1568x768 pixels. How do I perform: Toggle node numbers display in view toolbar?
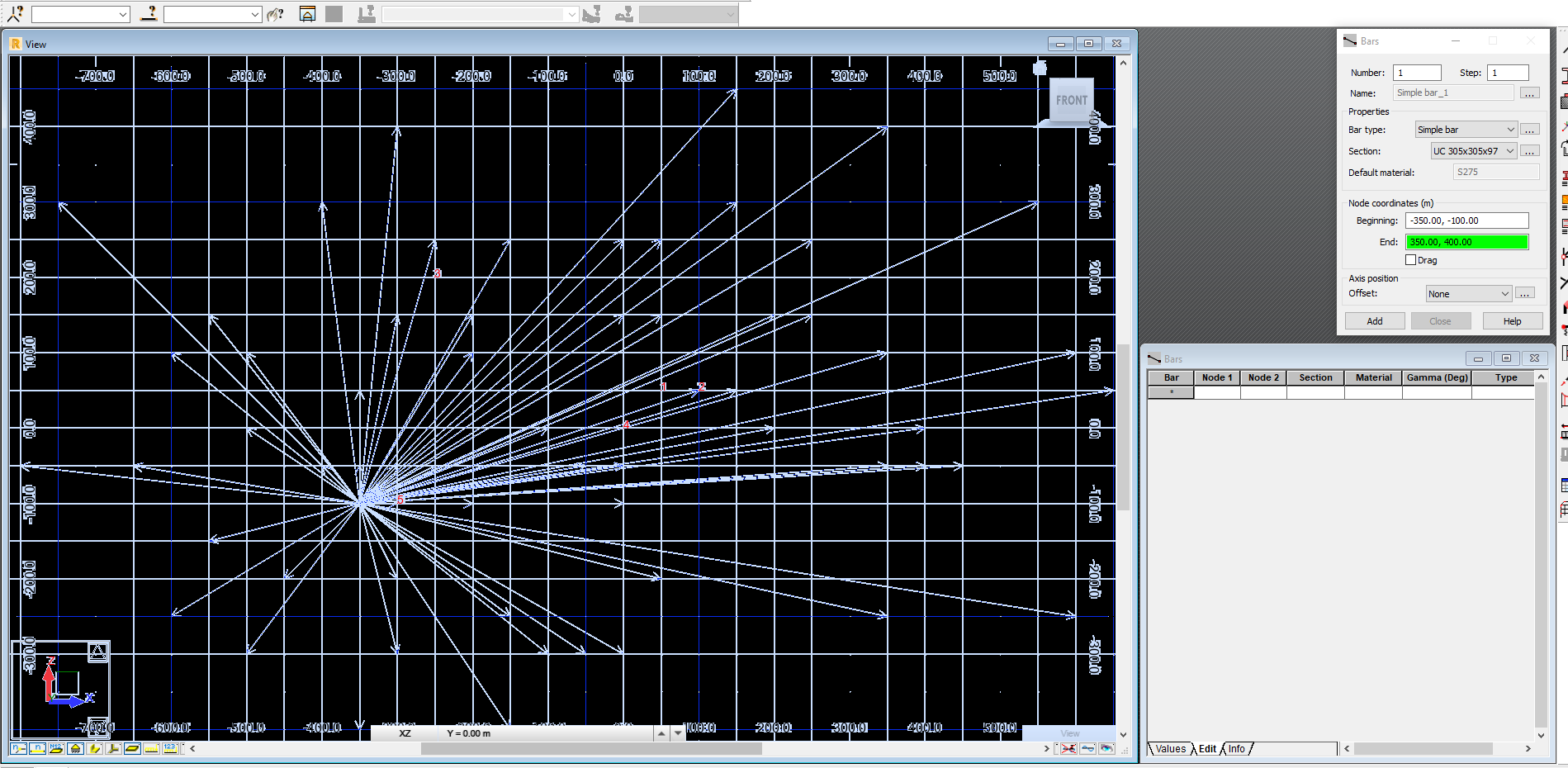pyautogui.click(x=18, y=749)
